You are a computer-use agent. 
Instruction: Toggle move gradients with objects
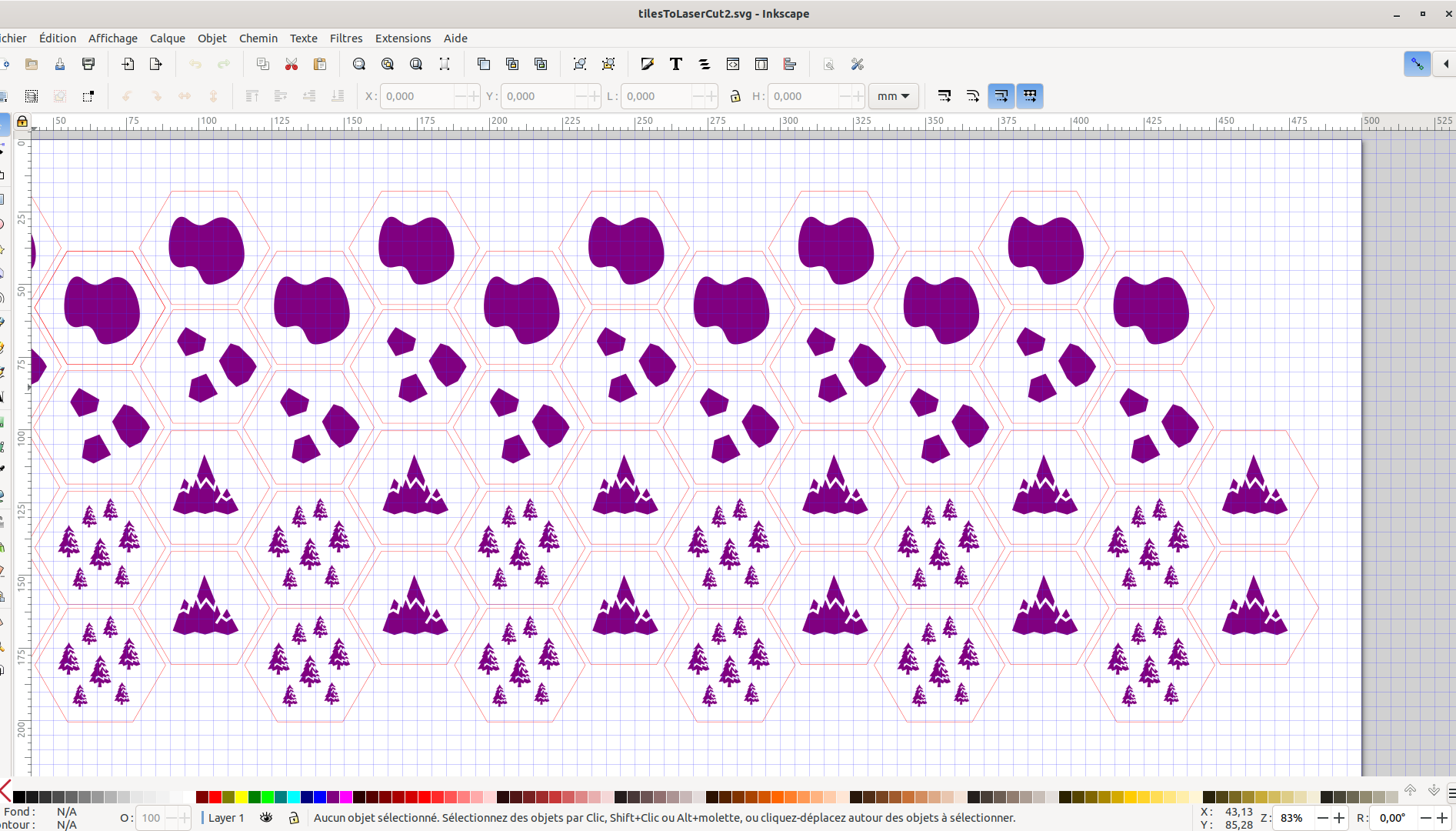(1001, 96)
